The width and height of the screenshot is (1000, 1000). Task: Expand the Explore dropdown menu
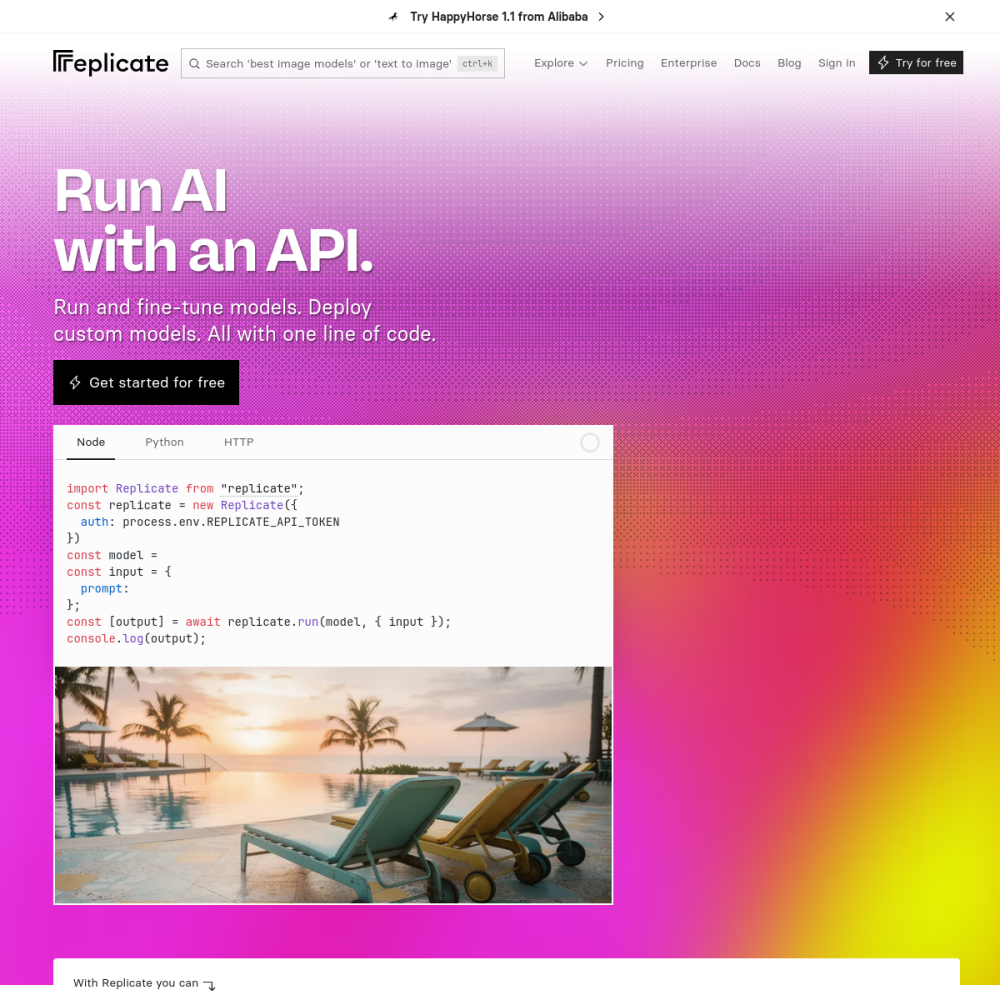coord(561,63)
